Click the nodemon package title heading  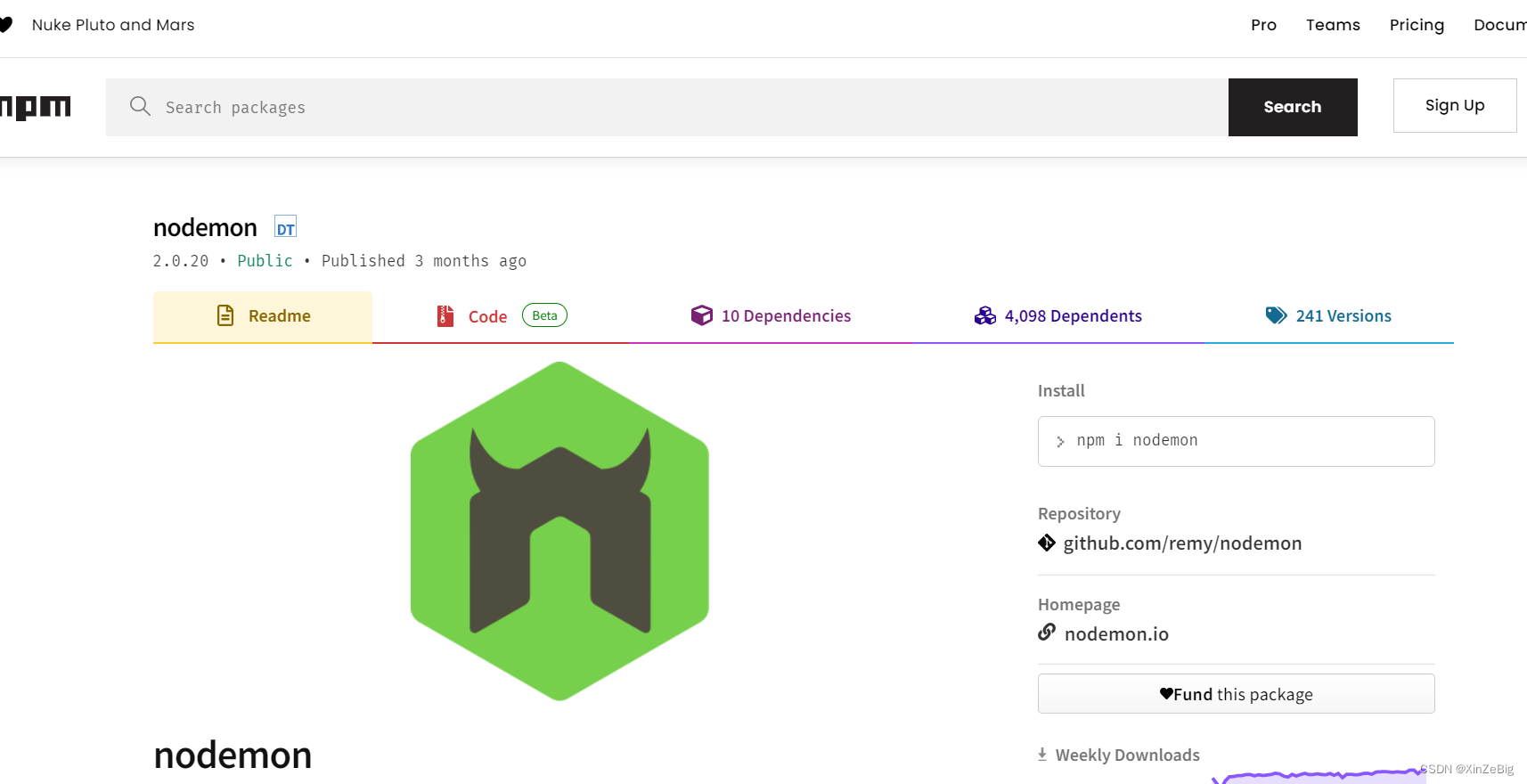pos(205,227)
